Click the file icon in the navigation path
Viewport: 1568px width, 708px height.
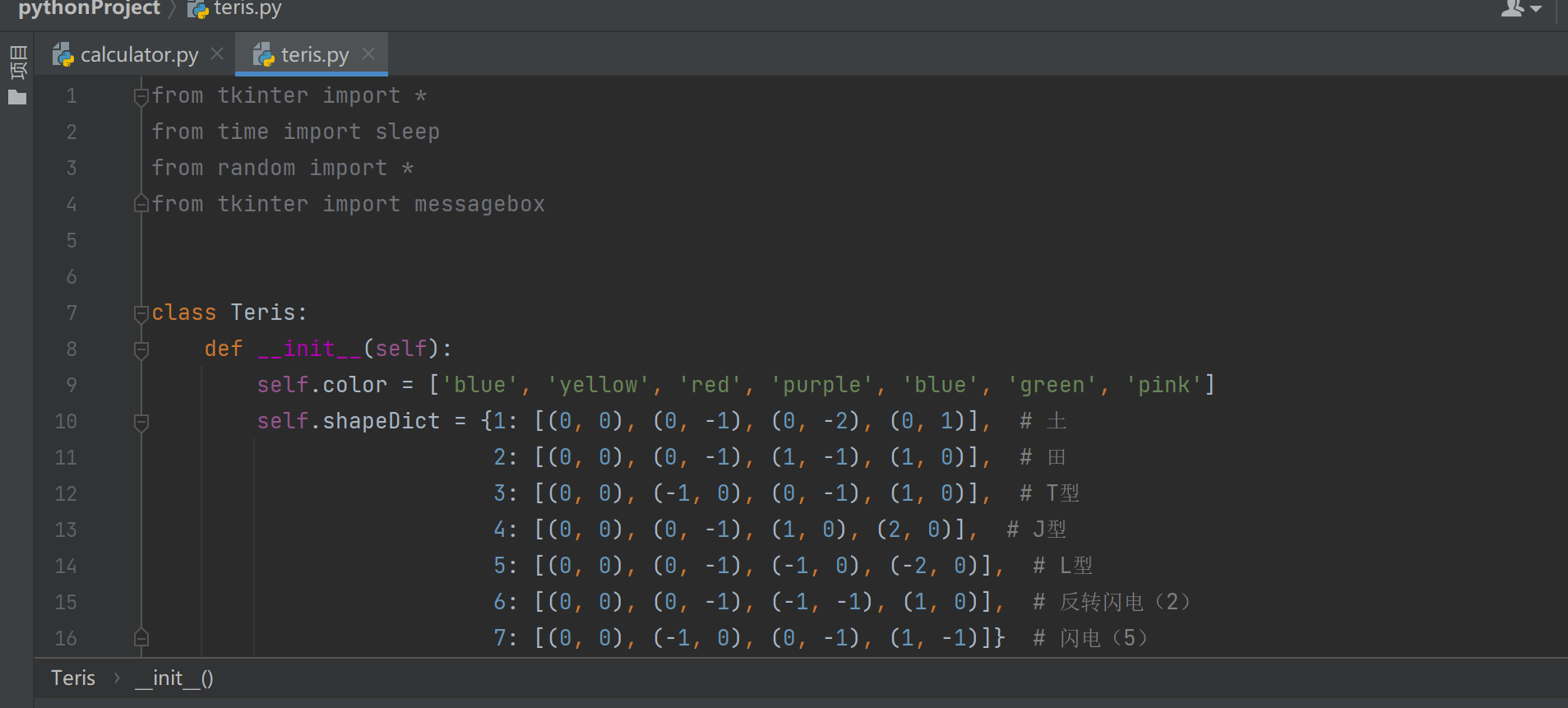197,9
